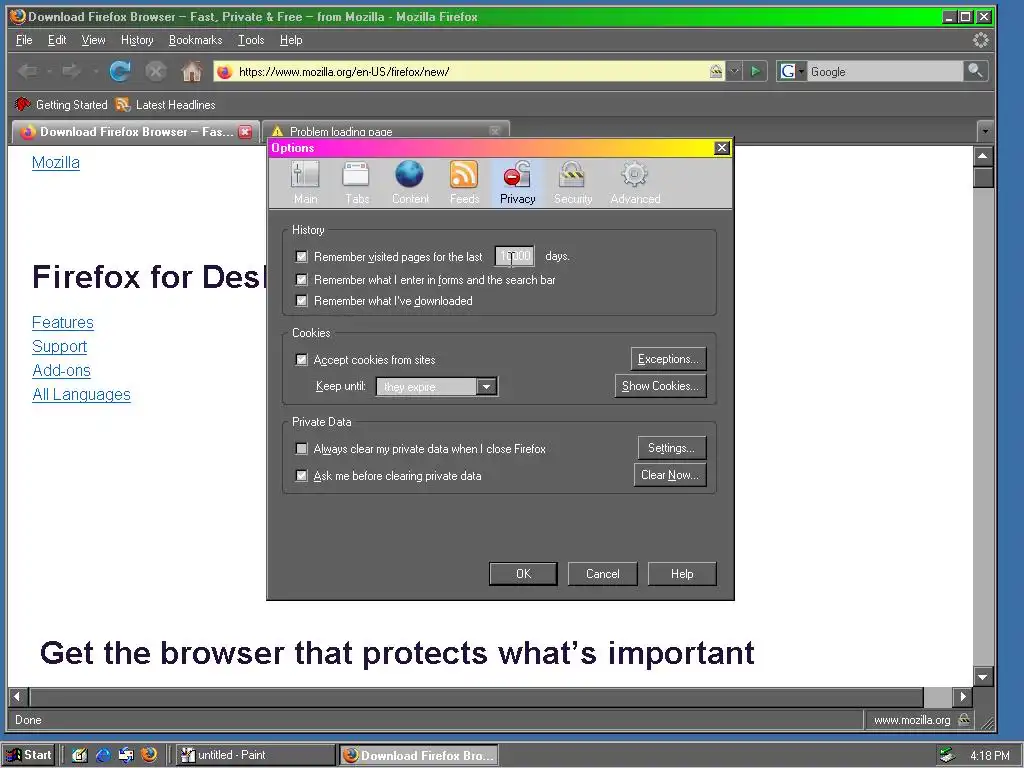Launch Firefox from quick launch bar

pos(149,755)
